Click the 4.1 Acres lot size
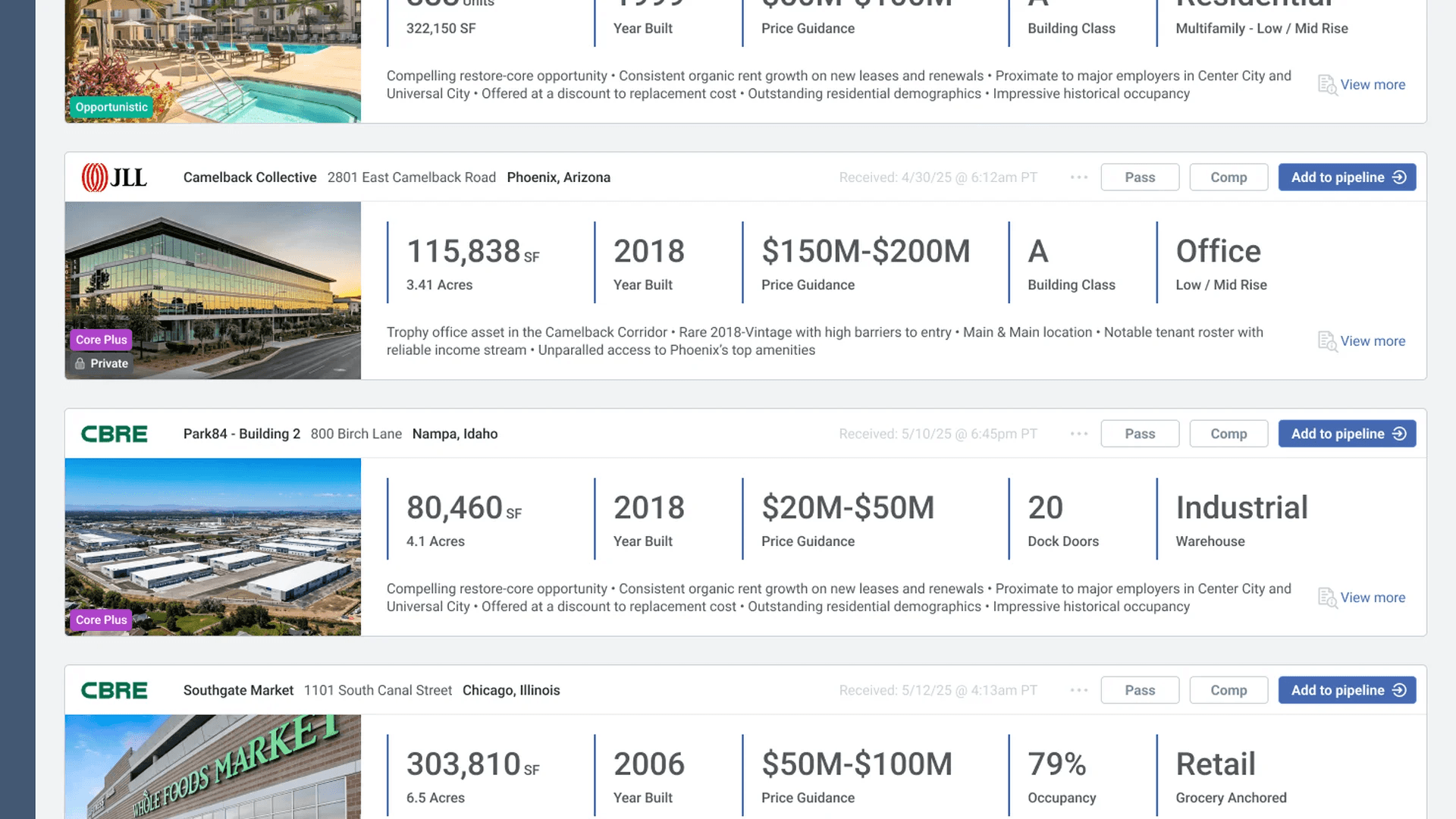The height and width of the screenshot is (819, 1456). [x=435, y=541]
